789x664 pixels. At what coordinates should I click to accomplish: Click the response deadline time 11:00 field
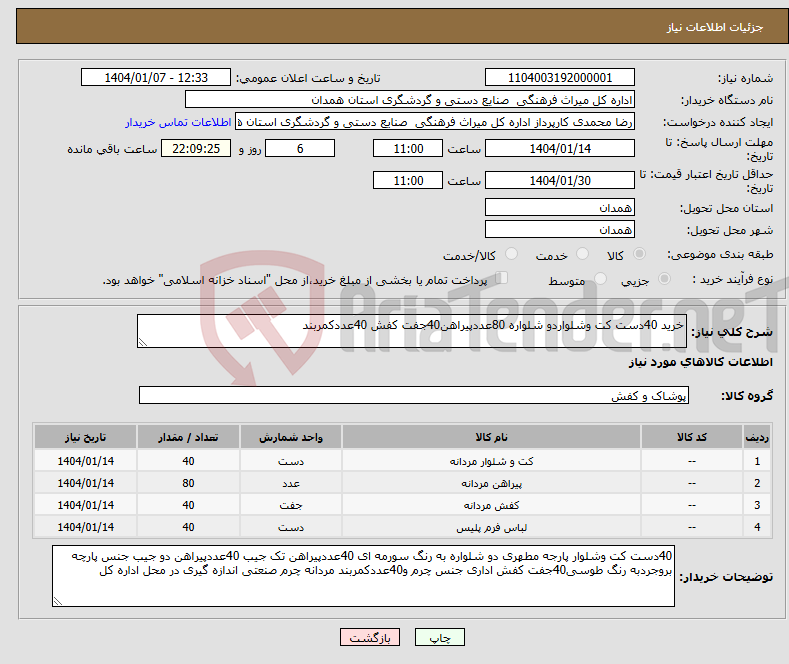(408, 148)
